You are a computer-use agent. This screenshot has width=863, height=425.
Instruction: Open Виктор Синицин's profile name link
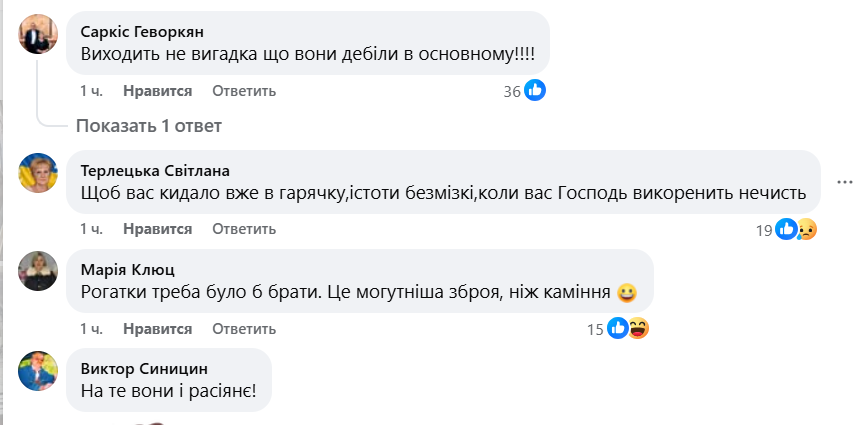pos(144,368)
